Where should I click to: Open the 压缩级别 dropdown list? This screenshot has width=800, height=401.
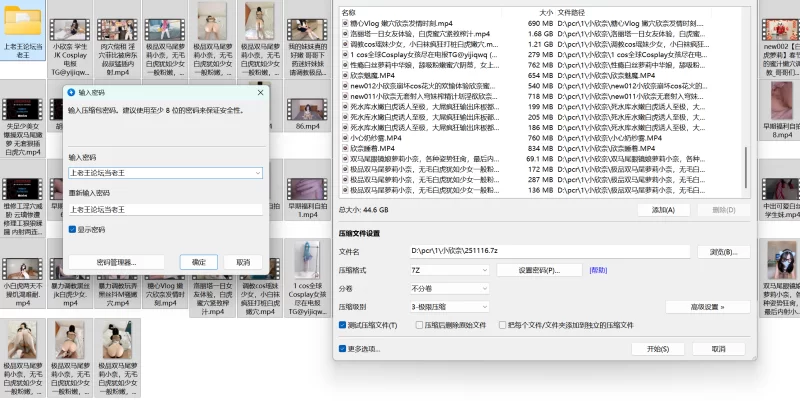click(447, 306)
